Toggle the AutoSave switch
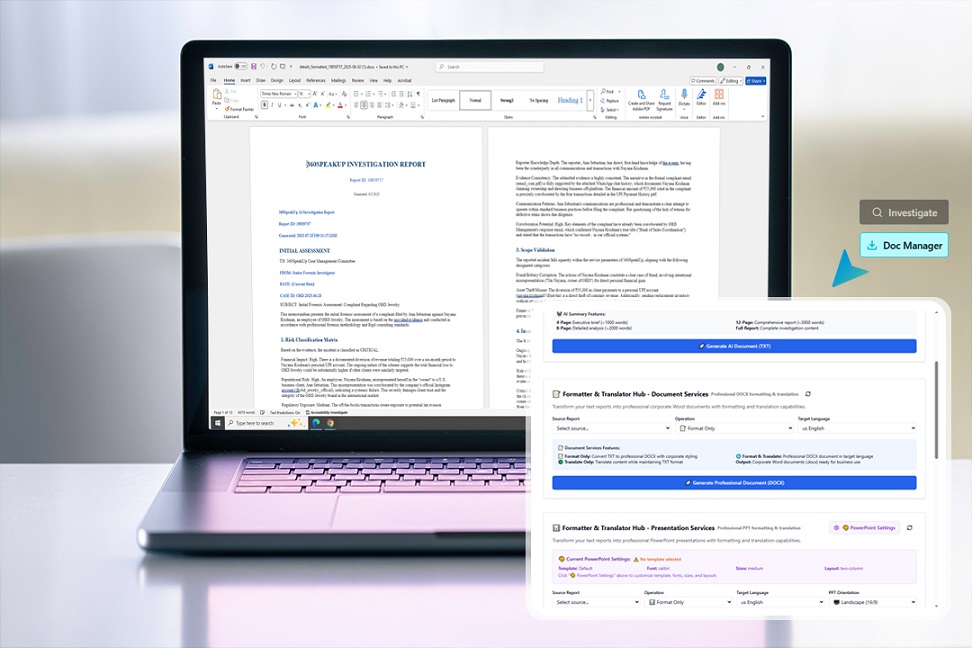The height and width of the screenshot is (648, 972). click(x=241, y=66)
